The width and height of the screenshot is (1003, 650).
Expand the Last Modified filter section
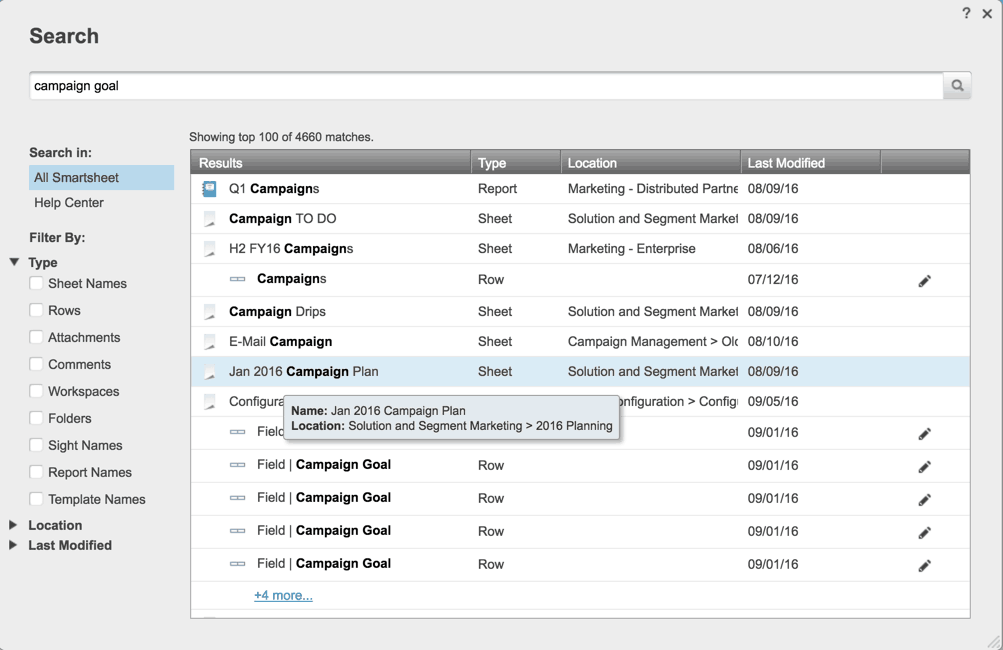point(14,546)
